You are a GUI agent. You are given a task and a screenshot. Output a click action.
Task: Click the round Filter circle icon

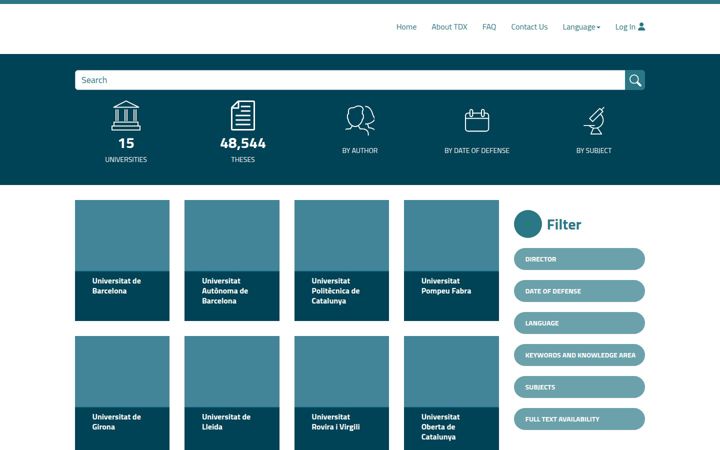click(x=528, y=224)
